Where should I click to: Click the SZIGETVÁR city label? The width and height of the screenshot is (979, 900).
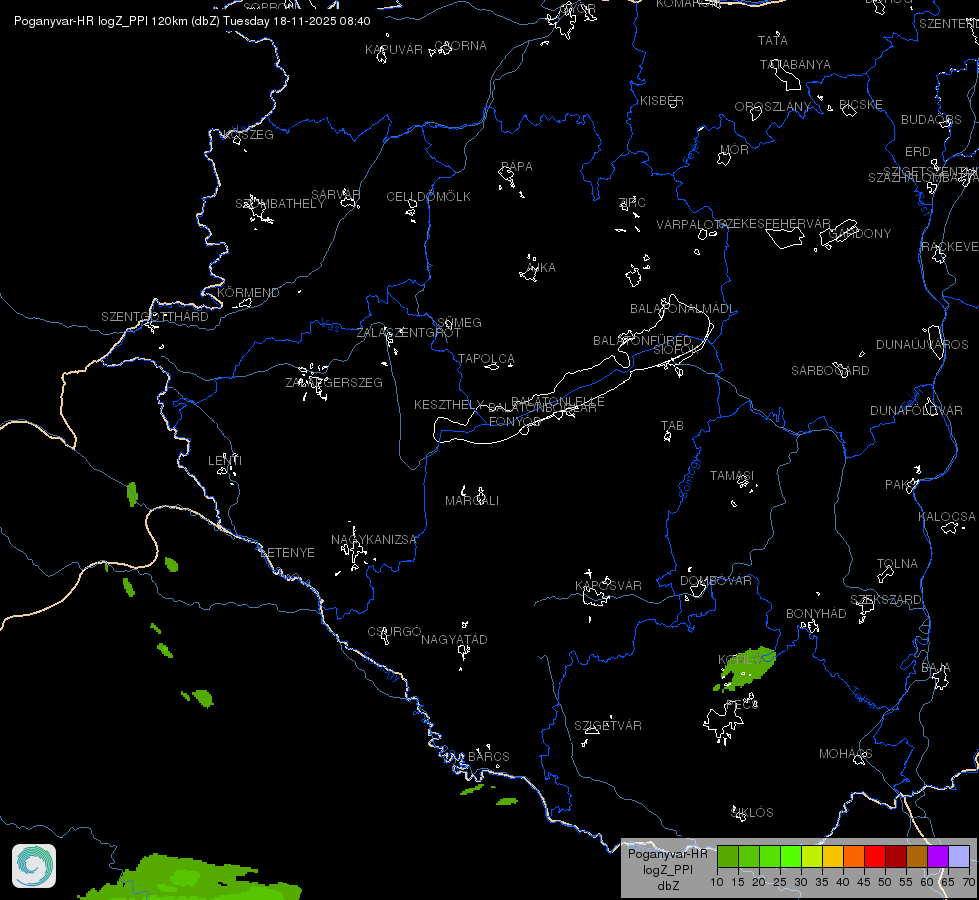pyautogui.click(x=608, y=725)
